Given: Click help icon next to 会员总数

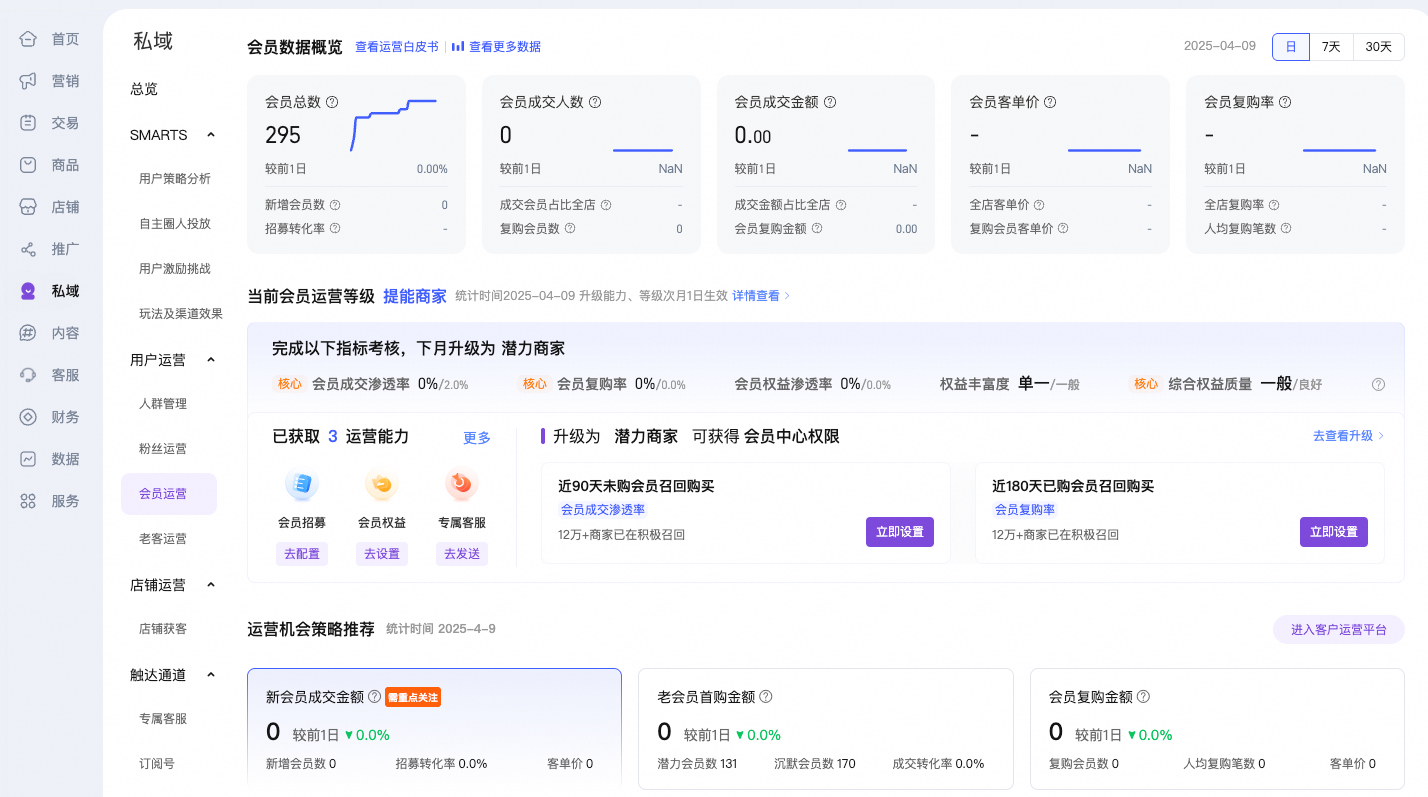Looking at the screenshot, I should 332,102.
